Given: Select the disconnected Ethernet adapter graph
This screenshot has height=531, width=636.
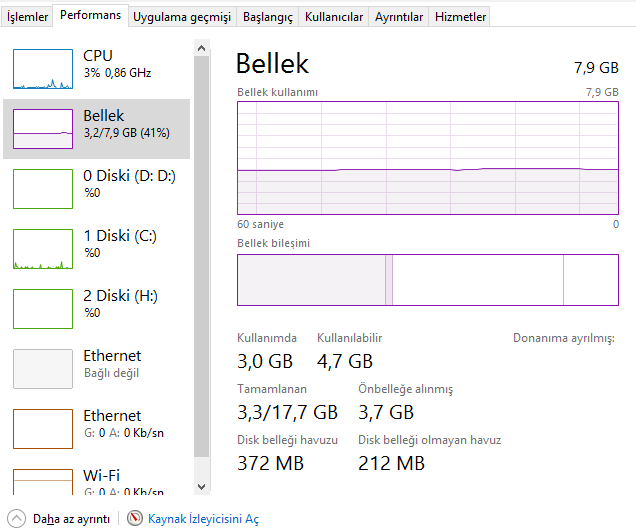Looking at the screenshot, I should tap(43, 369).
